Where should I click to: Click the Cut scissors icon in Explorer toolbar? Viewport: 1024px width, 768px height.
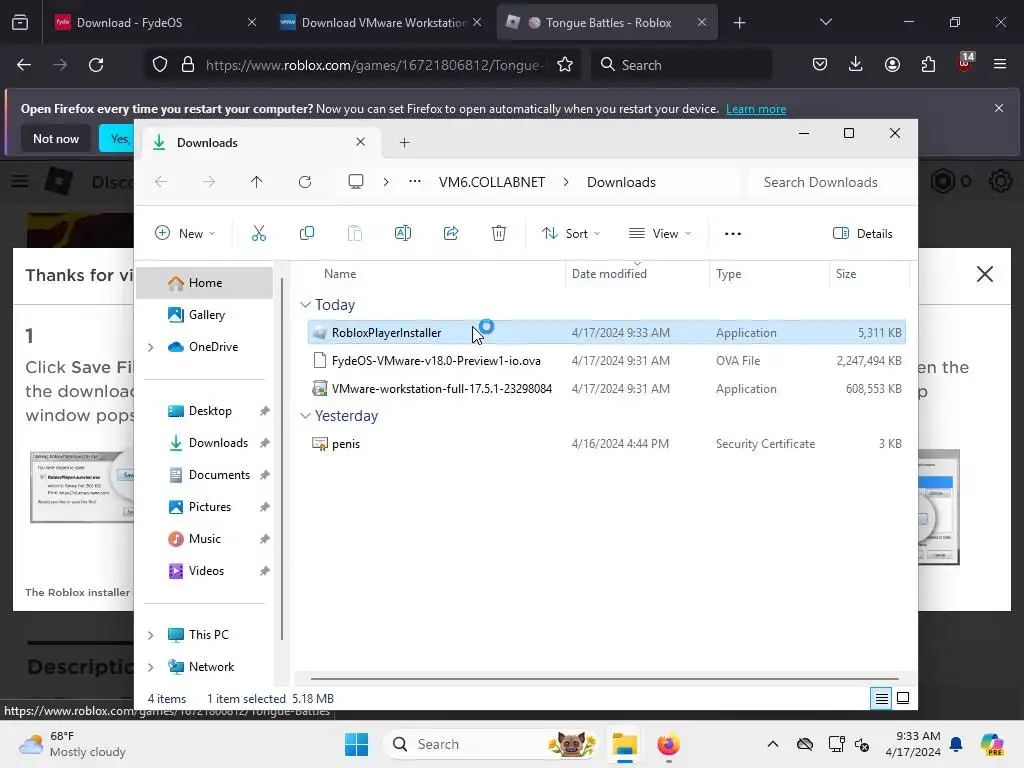[259, 233]
